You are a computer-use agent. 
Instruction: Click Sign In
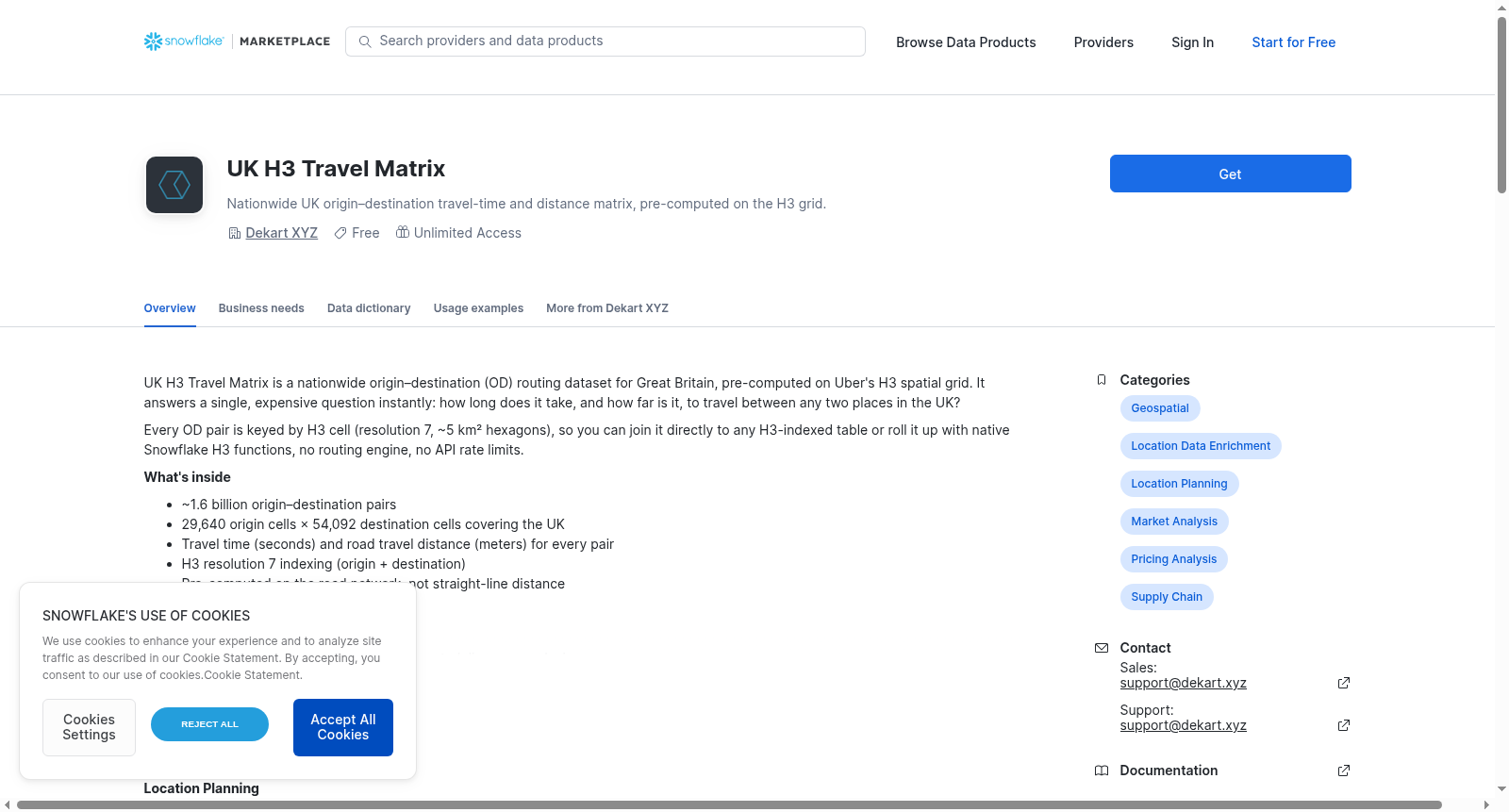[1192, 42]
